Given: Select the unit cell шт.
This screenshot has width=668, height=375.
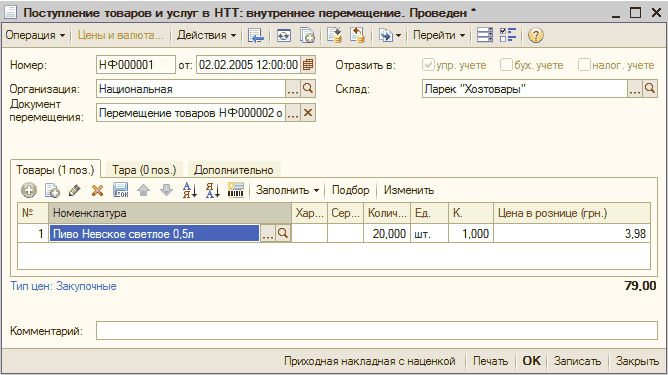Looking at the screenshot, I should pyautogui.click(x=429, y=234).
